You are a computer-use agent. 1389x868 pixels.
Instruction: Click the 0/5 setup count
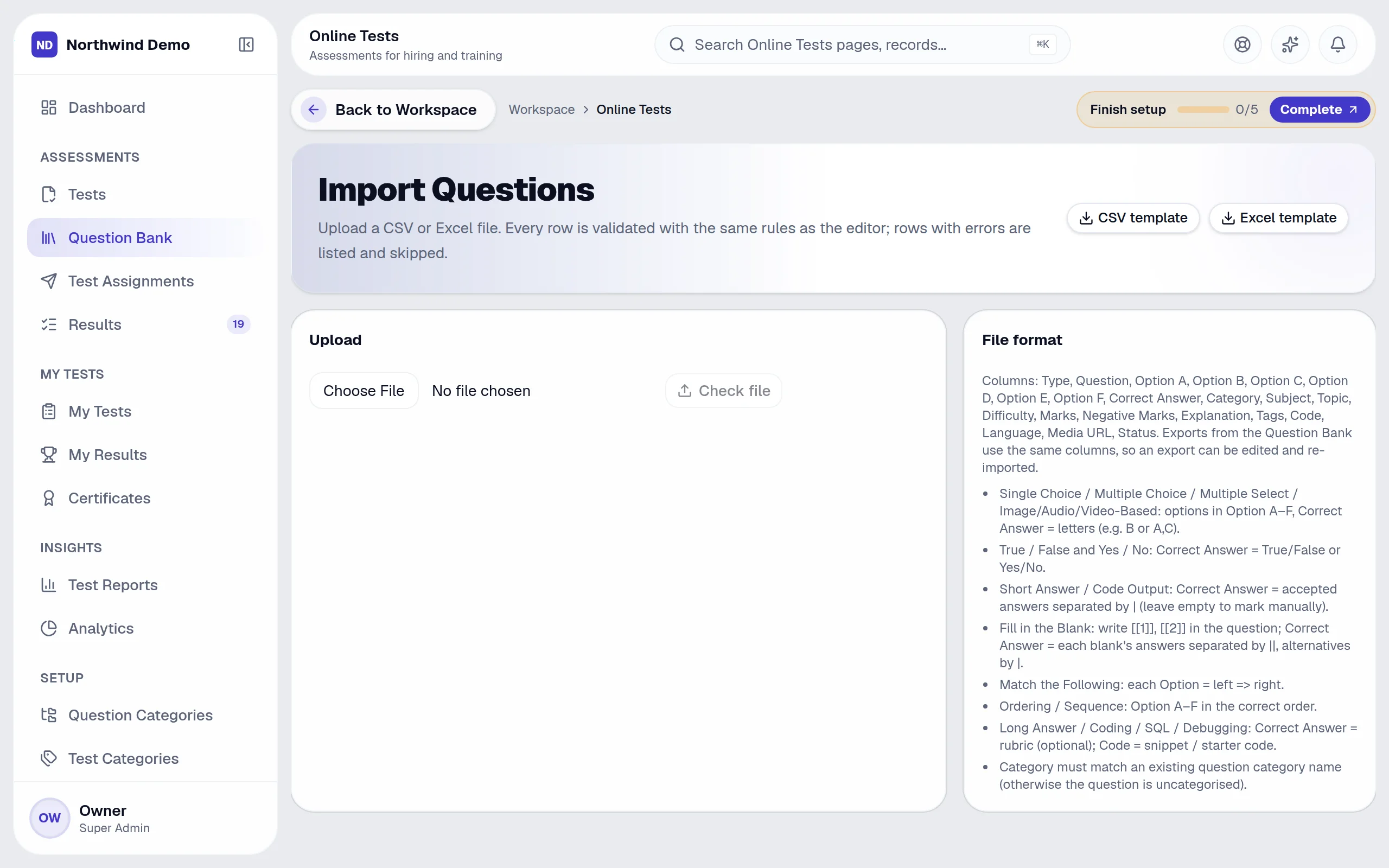pyautogui.click(x=1247, y=110)
